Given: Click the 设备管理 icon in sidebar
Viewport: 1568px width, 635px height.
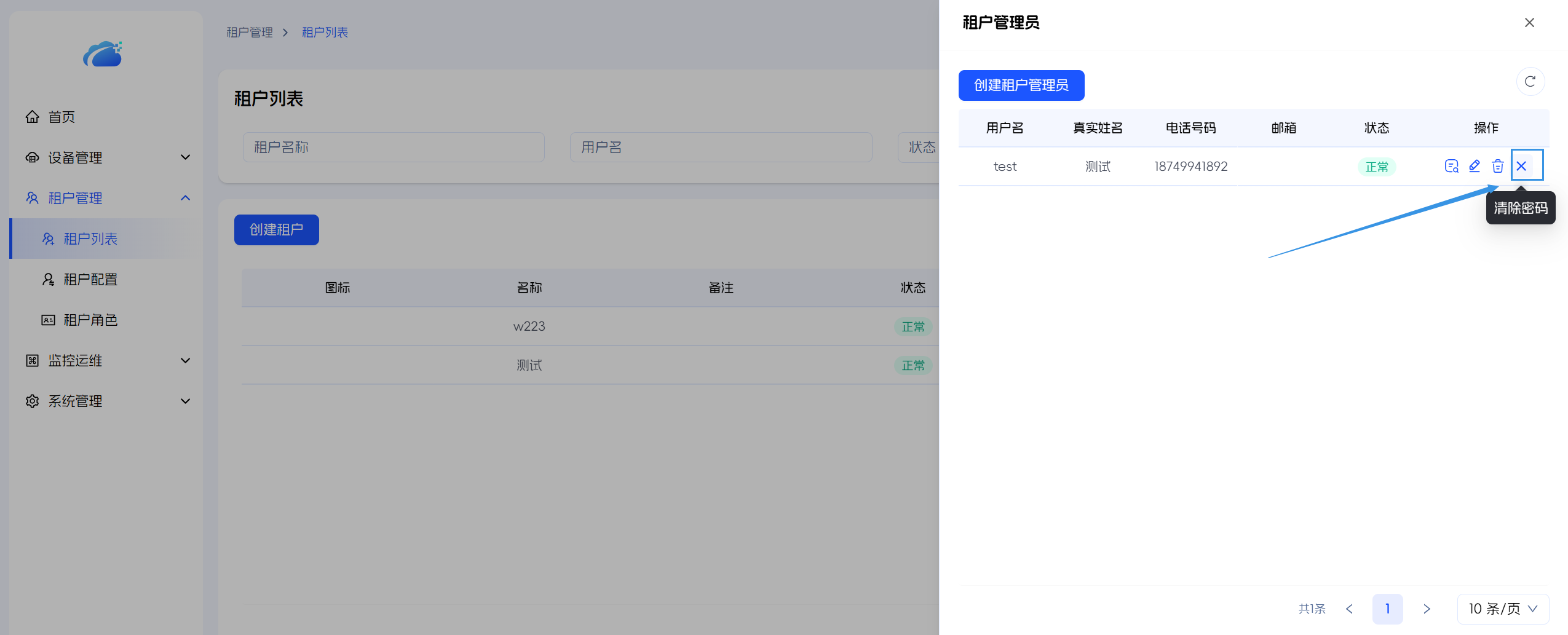Looking at the screenshot, I should [x=33, y=157].
